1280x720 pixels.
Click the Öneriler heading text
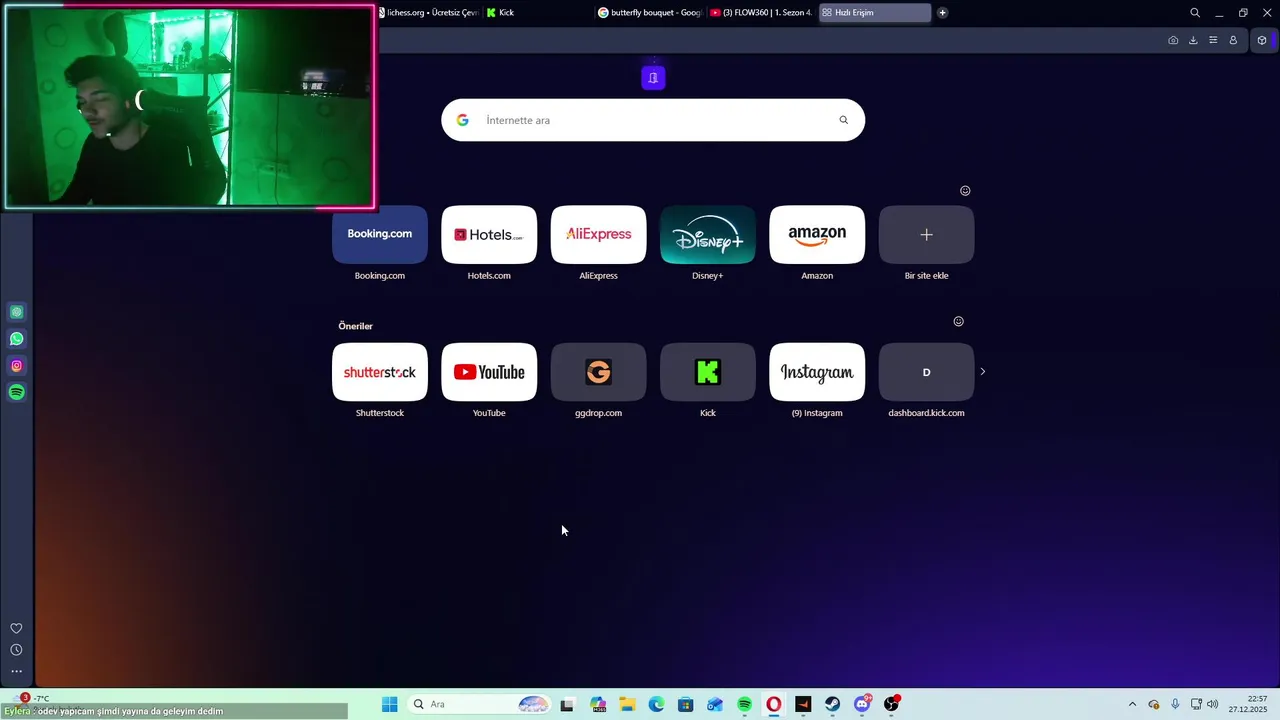point(355,326)
